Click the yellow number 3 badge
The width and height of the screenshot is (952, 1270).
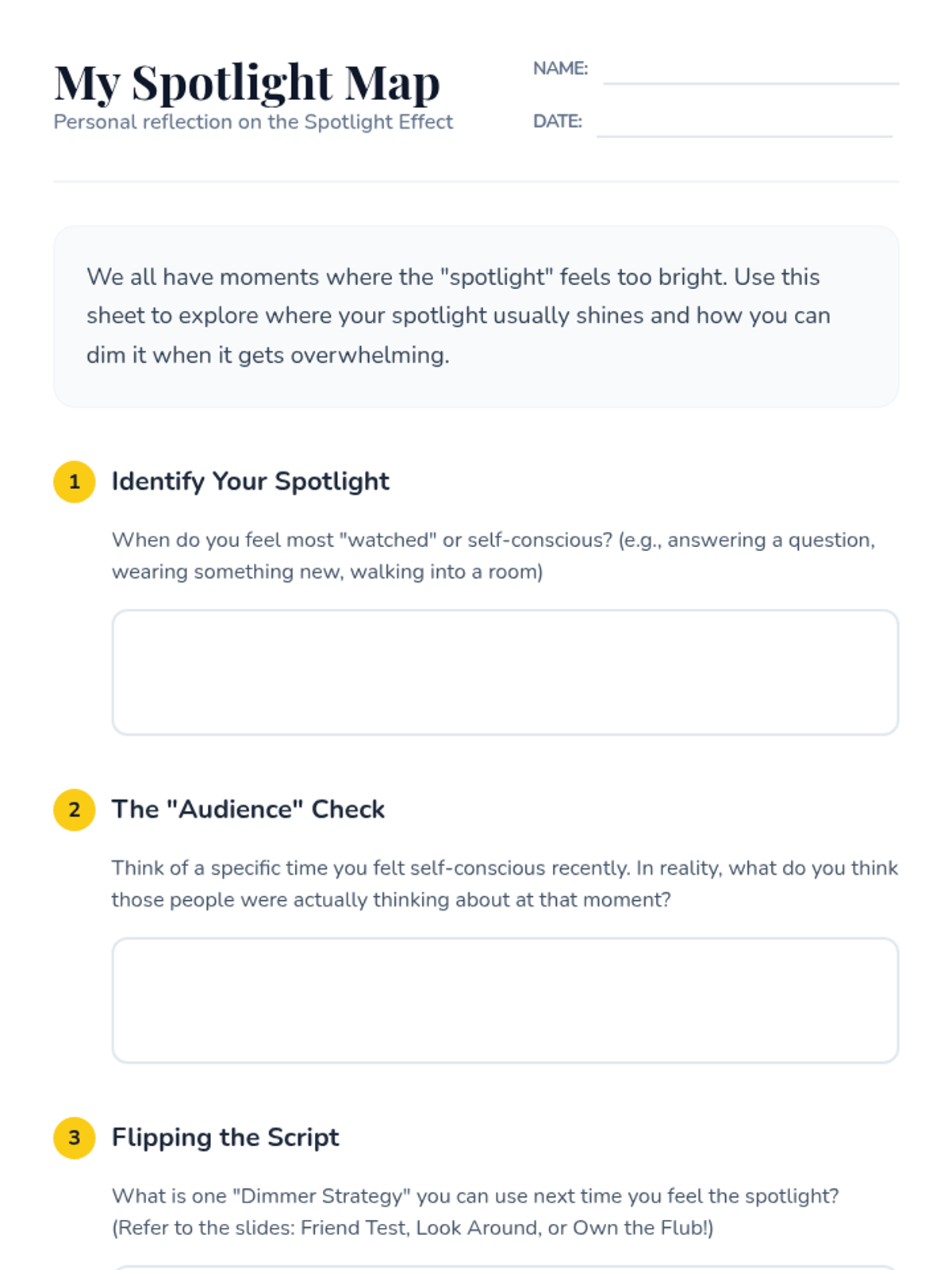(x=75, y=1137)
